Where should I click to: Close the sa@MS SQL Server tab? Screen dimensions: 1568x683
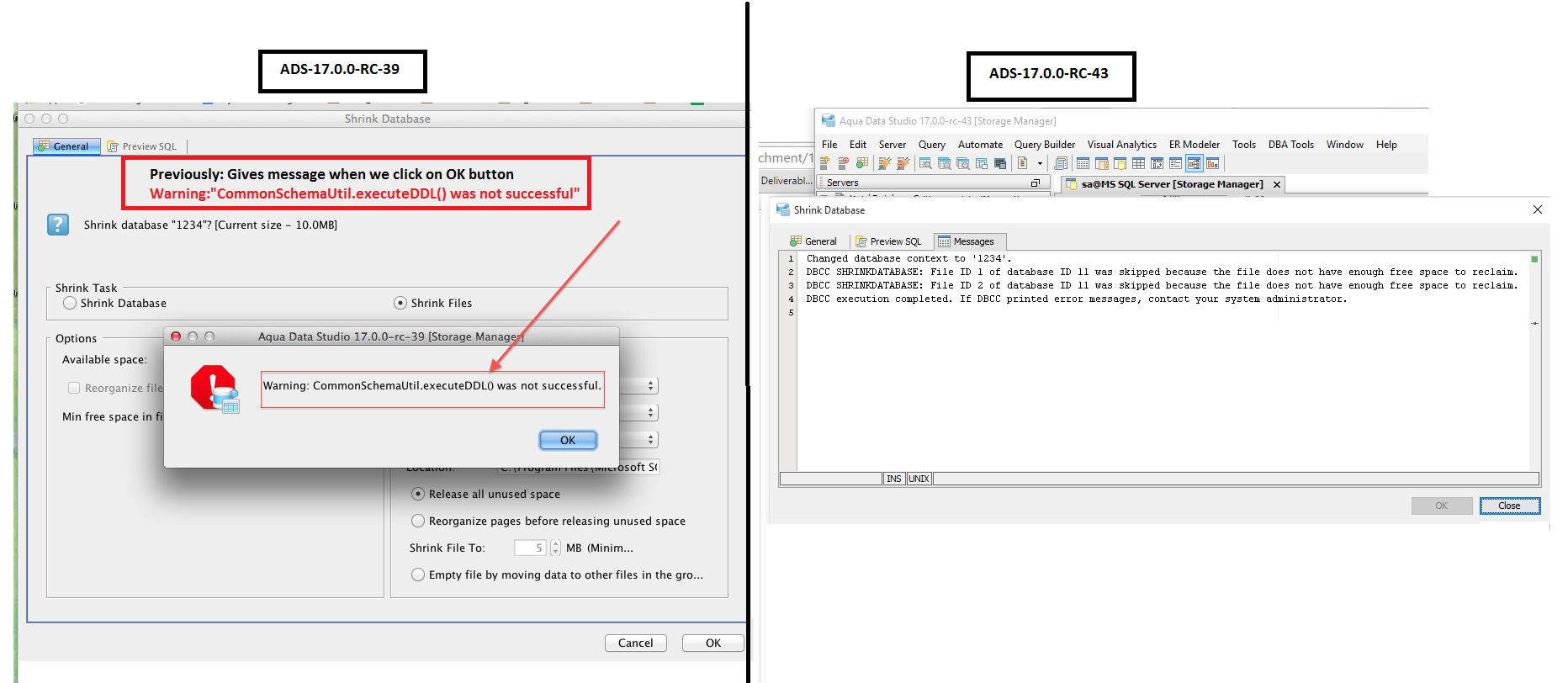pyautogui.click(x=1277, y=184)
